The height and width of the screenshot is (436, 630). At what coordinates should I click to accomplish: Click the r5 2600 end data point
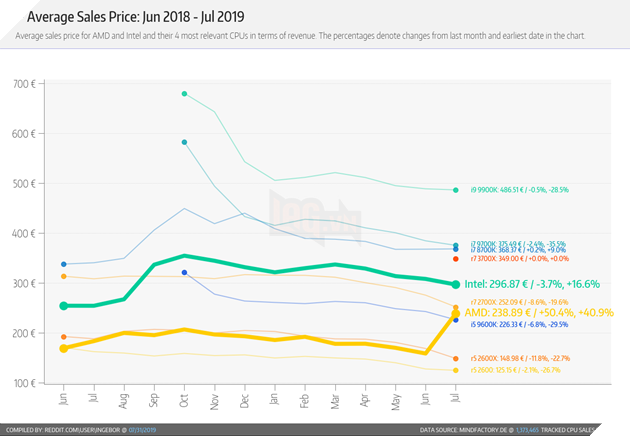tap(456, 370)
